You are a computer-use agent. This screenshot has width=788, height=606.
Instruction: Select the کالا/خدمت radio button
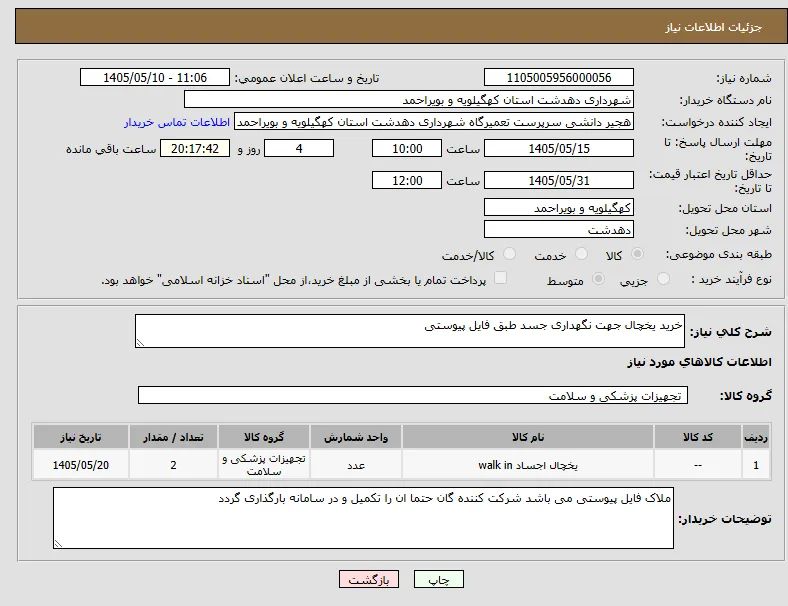(510, 254)
